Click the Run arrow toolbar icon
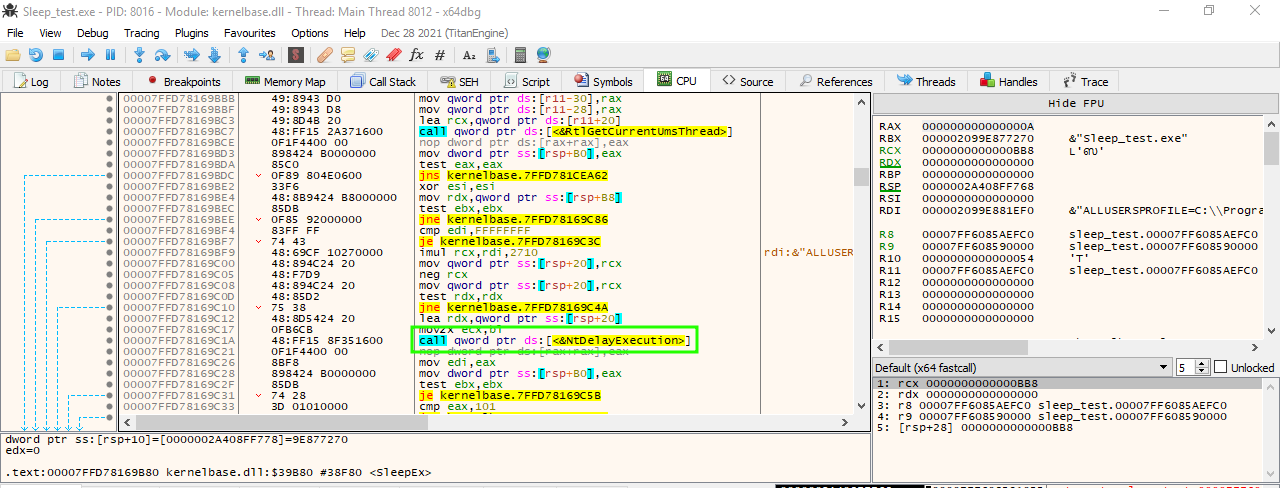The height and width of the screenshot is (488, 1280). pos(88,54)
